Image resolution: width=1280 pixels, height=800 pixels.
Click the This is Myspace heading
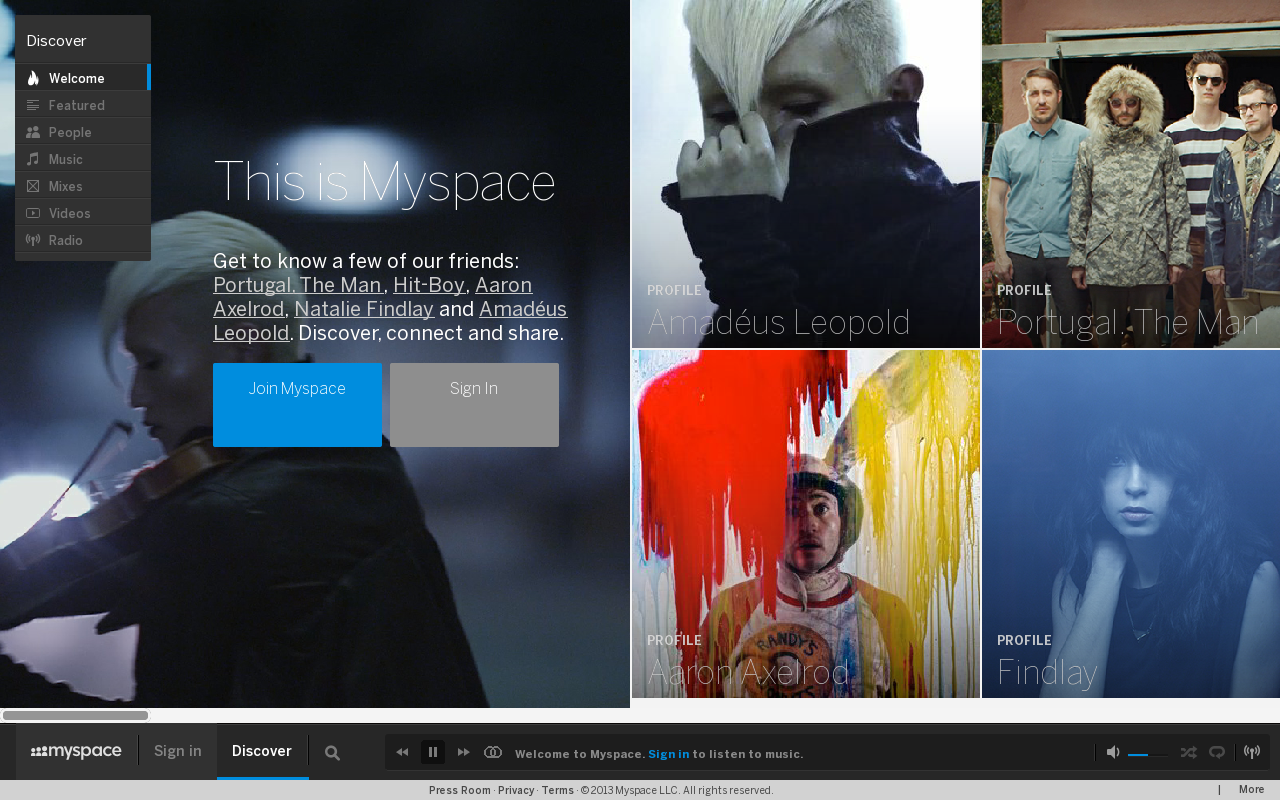click(x=384, y=182)
